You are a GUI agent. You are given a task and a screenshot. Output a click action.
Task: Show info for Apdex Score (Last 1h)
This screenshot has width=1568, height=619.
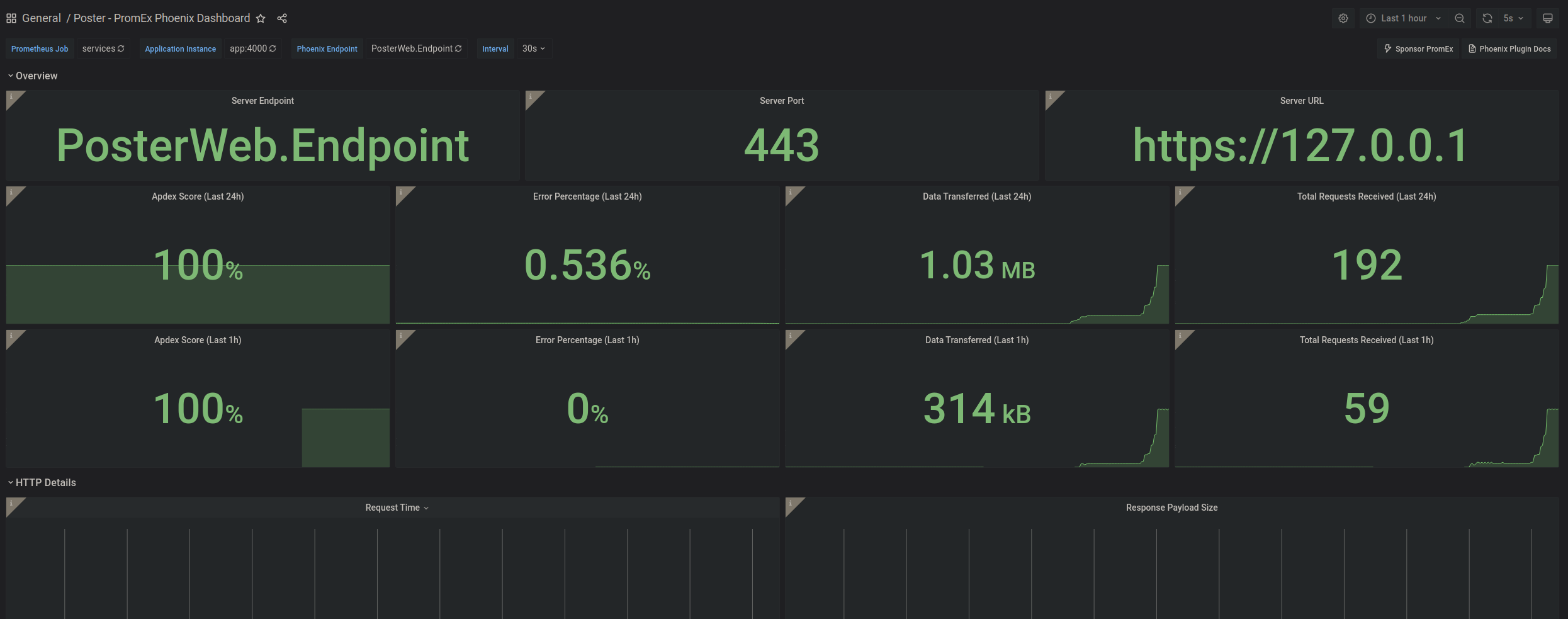12,336
